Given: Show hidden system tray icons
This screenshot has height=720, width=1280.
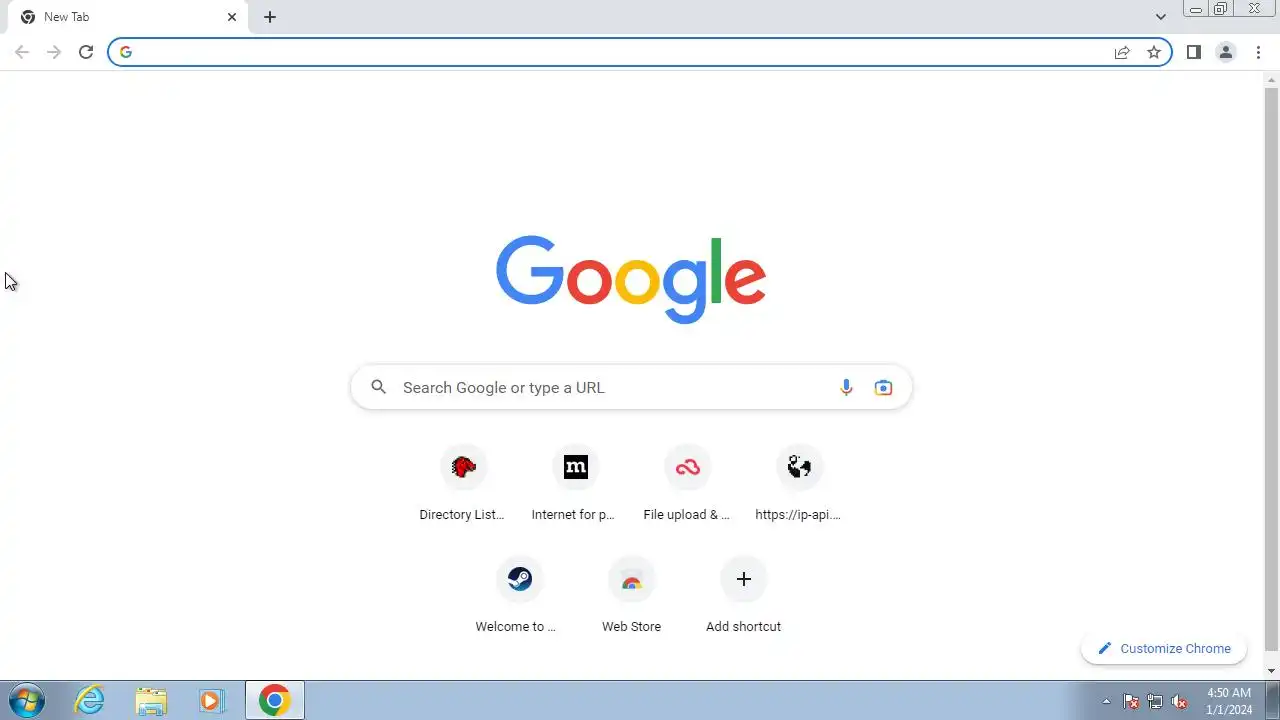Looking at the screenshot, I should click(x=1106, y=701).
